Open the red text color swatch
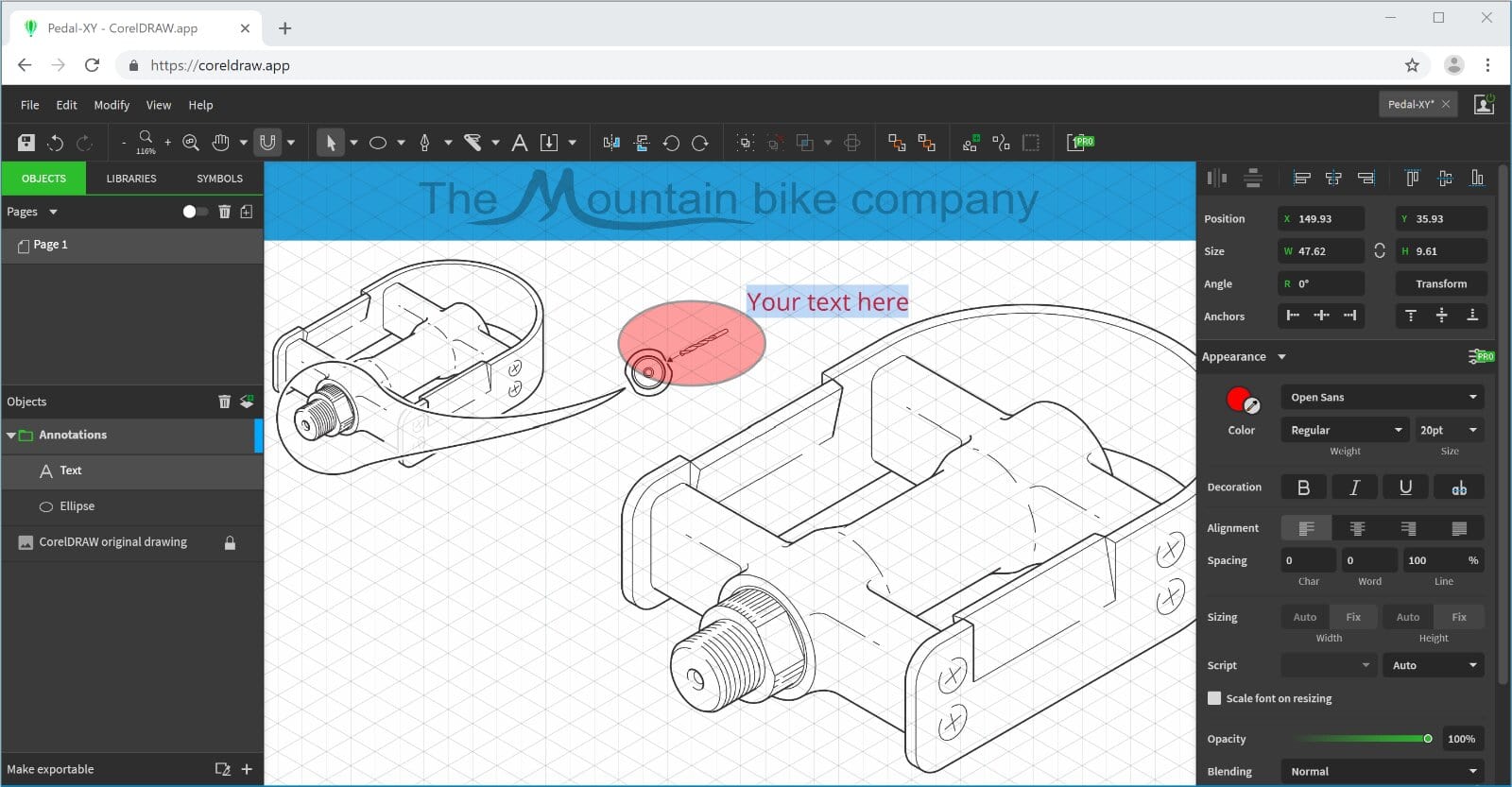 (1240, 401)
